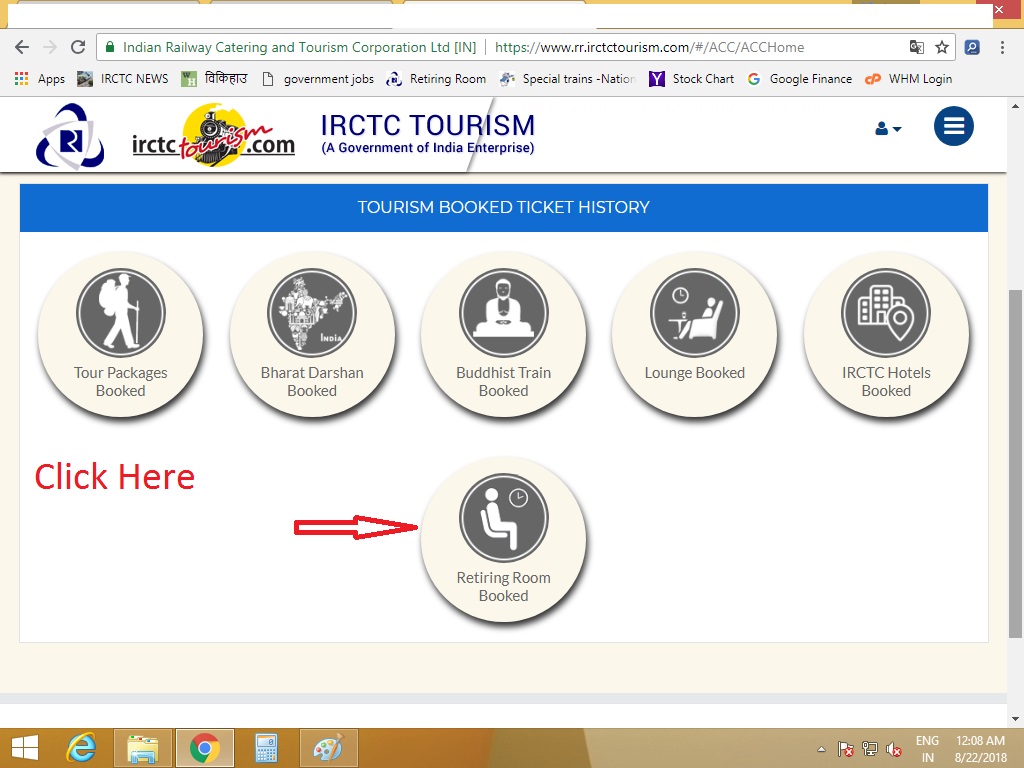Open the Google Finance bookmark
Image resolution: width=1024 pixels, height=768 pixels.
(x=799, y=79)
